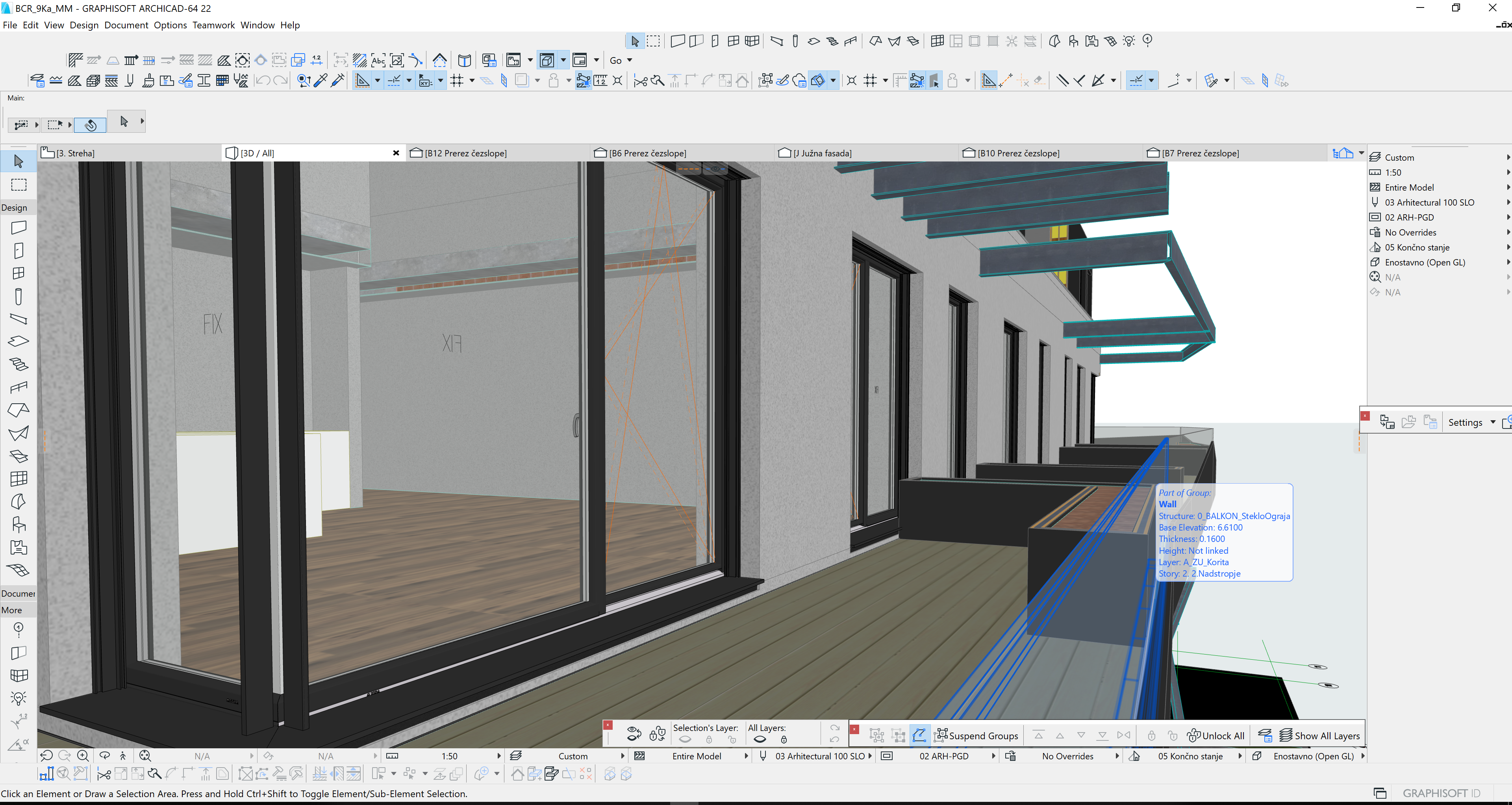1512x805 pixels.
Task: Toggle All Layers visibility eye icon
Action: tap(760, 740)
